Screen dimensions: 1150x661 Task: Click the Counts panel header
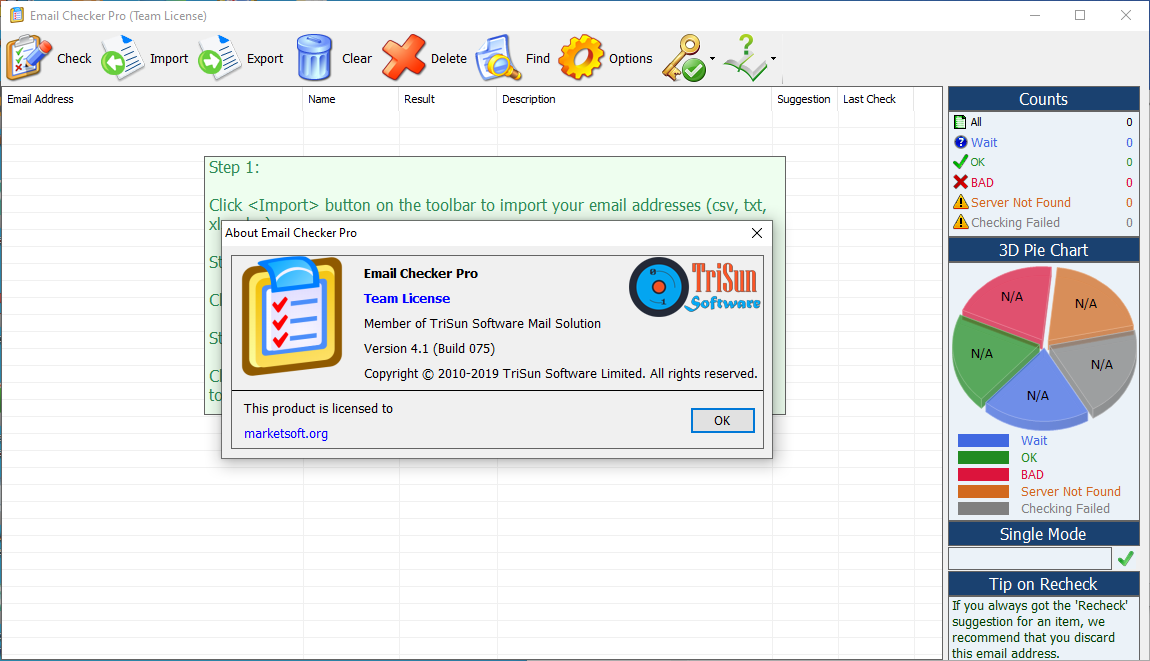point(1044,99)
